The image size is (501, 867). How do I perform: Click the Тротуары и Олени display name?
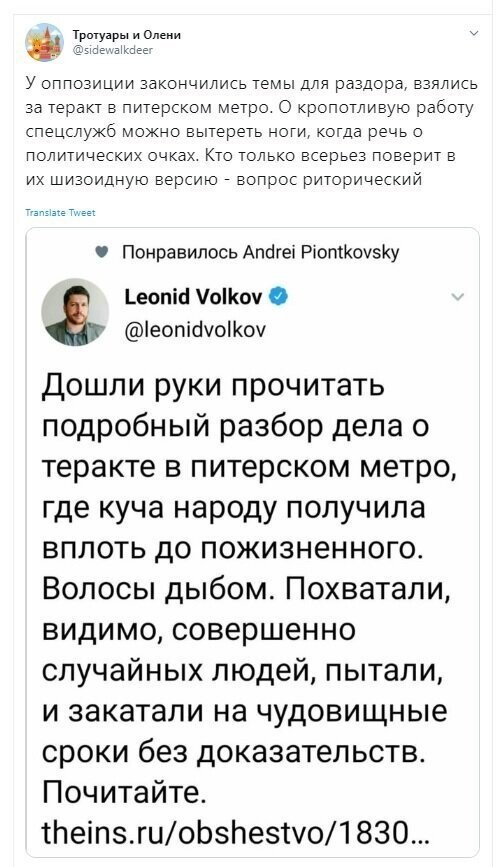point(127,35)
